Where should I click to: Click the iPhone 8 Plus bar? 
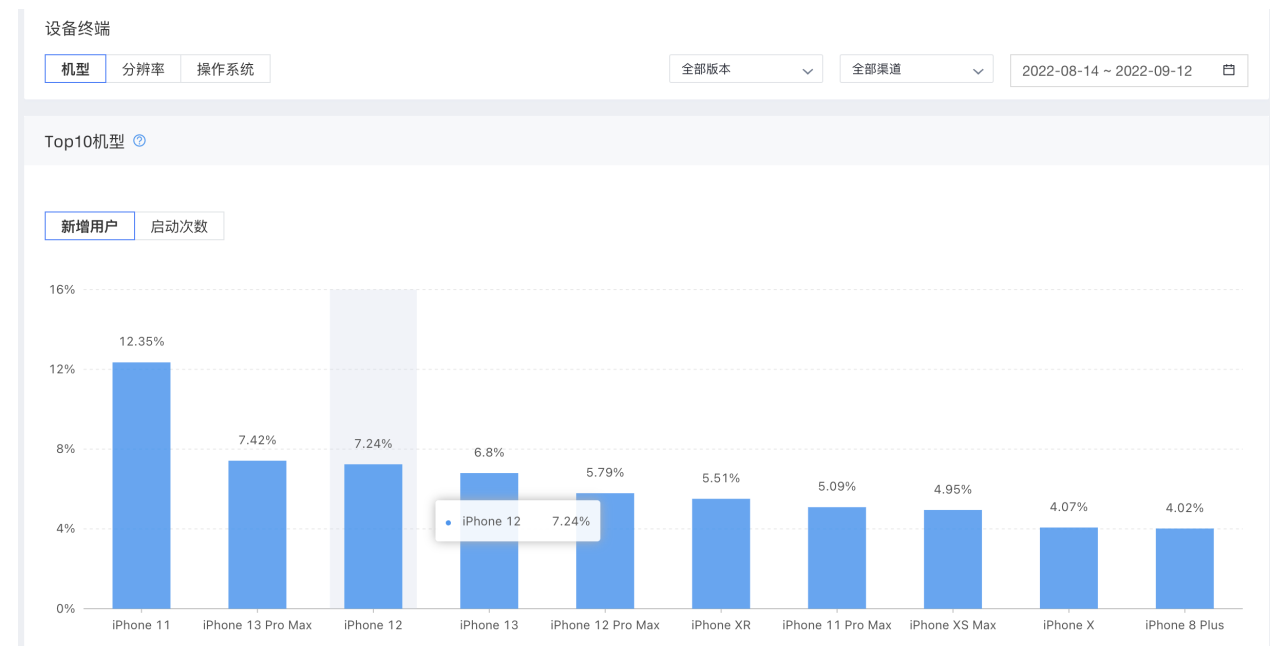pos(1185,568)
